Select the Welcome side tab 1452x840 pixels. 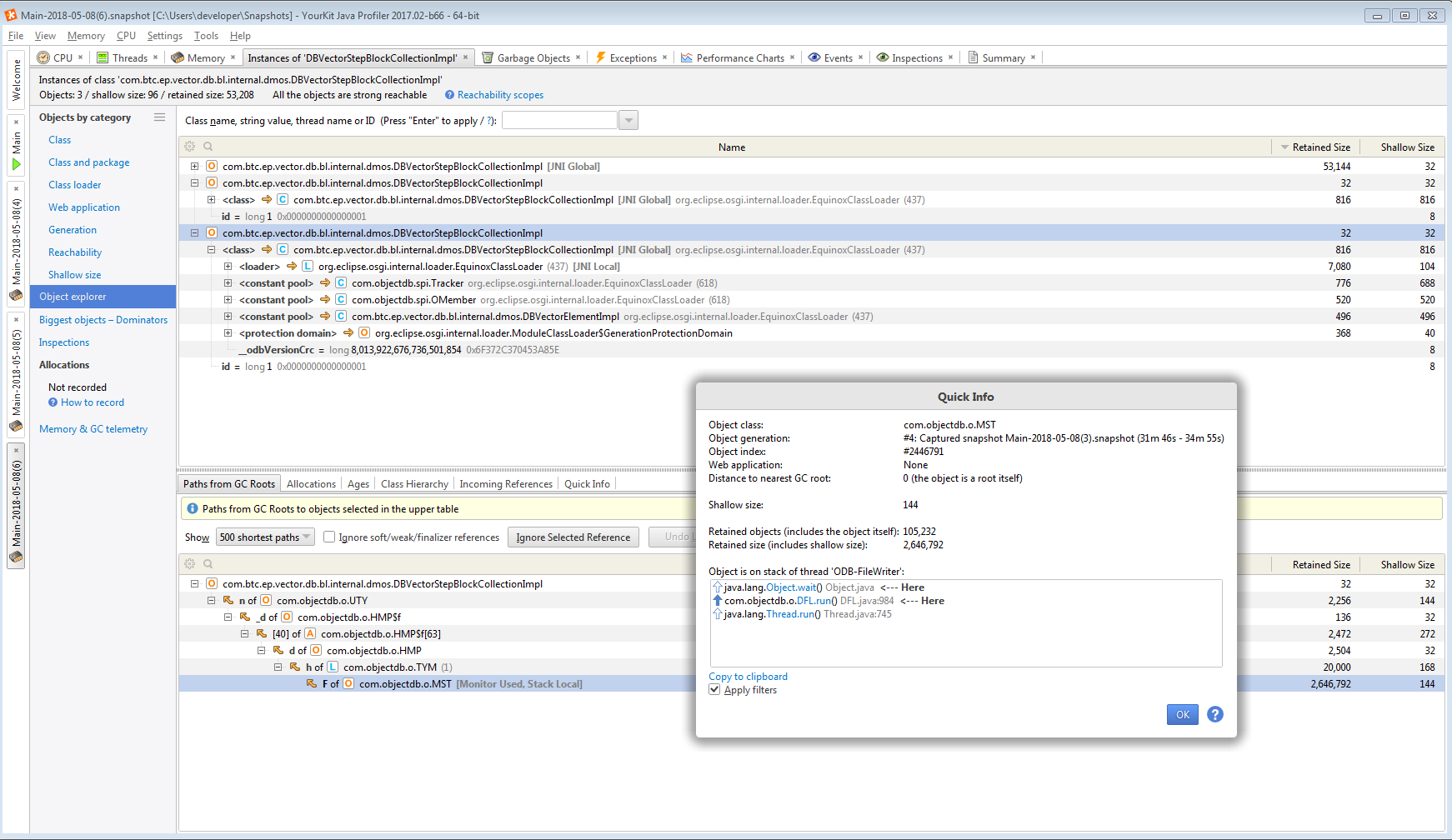(x=16, y=80)
